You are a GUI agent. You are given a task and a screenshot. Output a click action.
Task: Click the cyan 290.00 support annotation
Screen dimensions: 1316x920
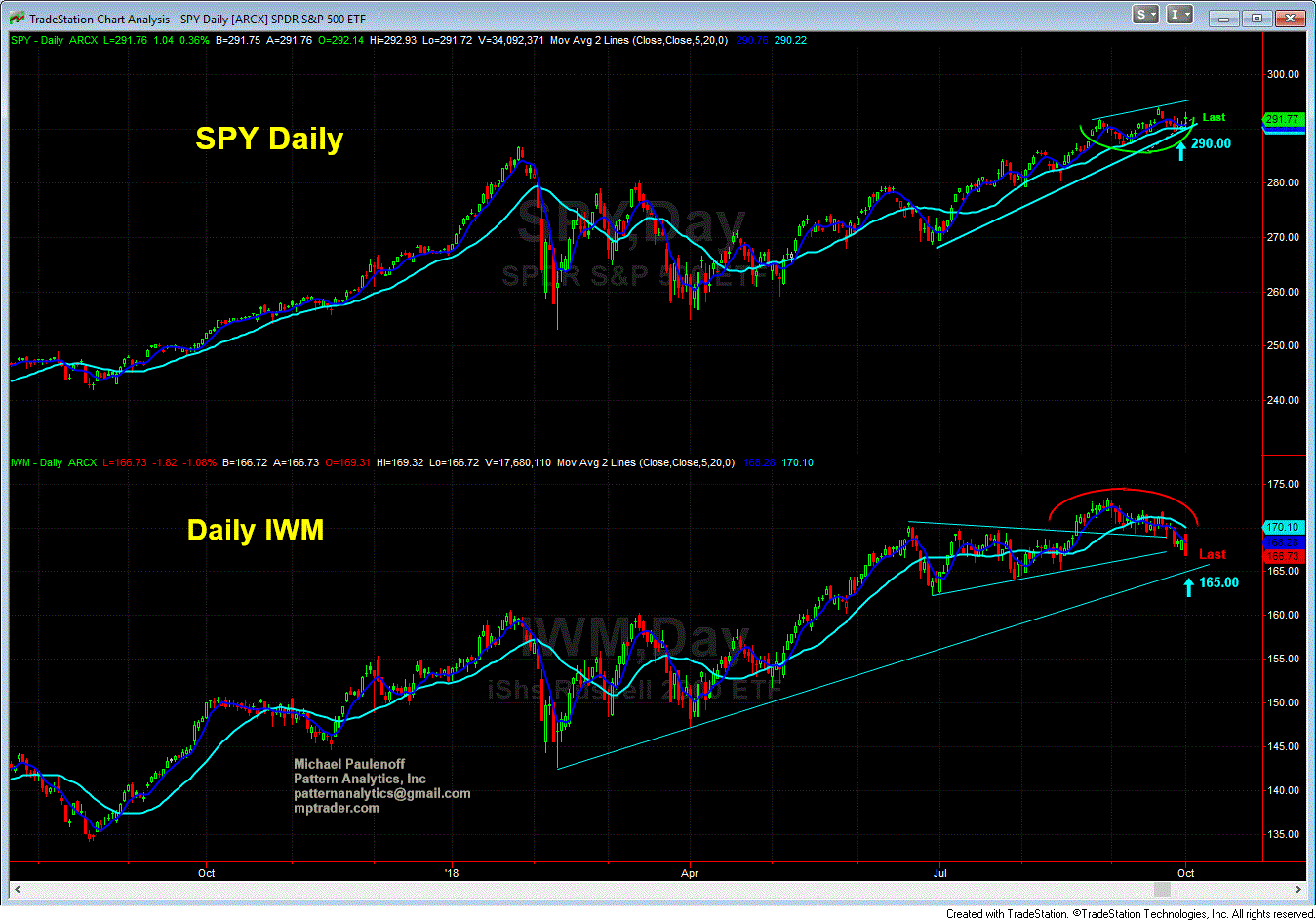(x=1211, y=143)
